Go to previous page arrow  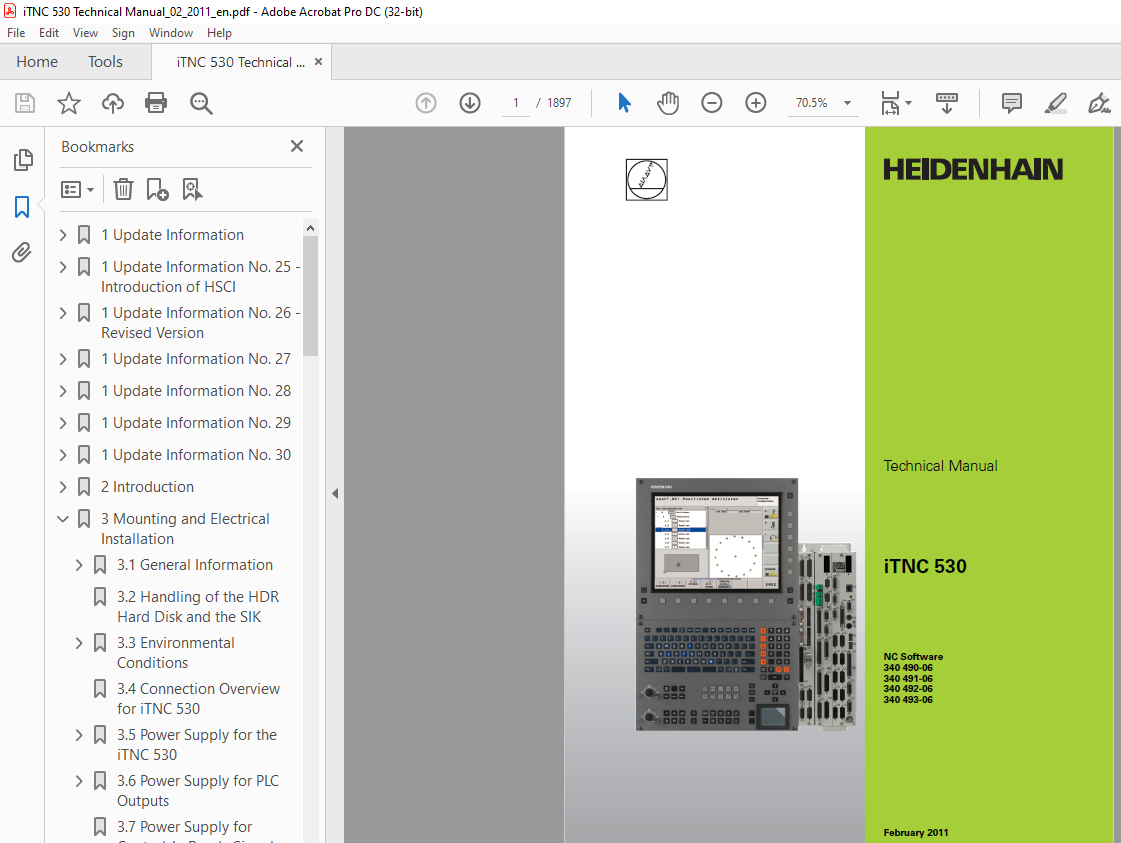coord(426,103)
